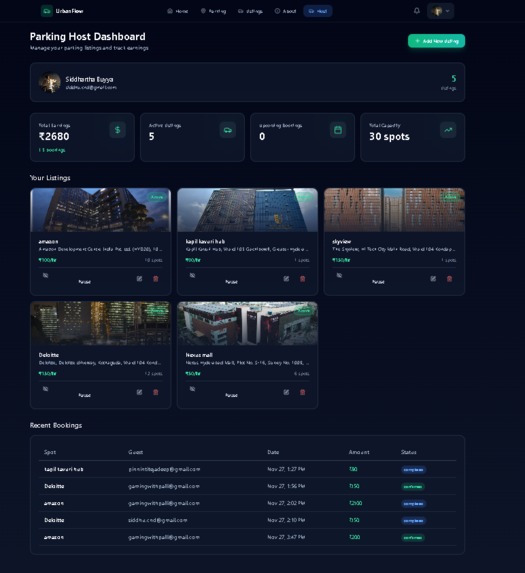Open the Nexus mall listing photo
This screenshot has width=525, height=573.
click(x=247, y=323)
